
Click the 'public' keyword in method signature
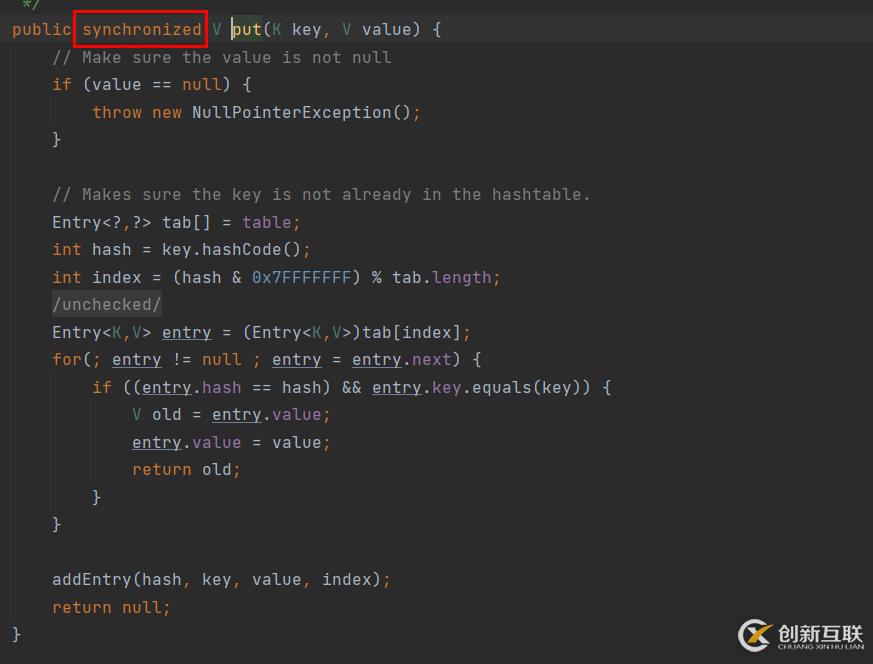[42, 29]
